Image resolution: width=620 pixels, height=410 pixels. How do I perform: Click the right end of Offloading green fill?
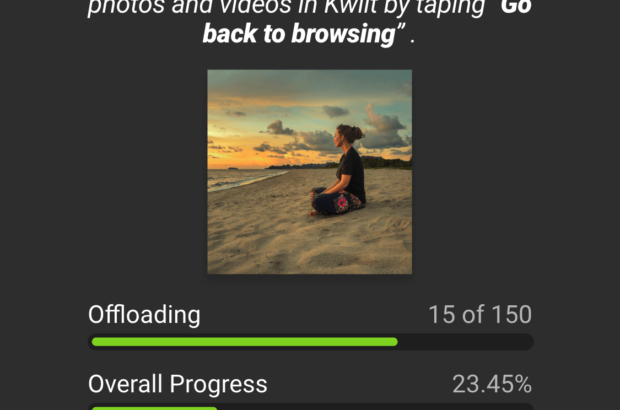[394, 342]
